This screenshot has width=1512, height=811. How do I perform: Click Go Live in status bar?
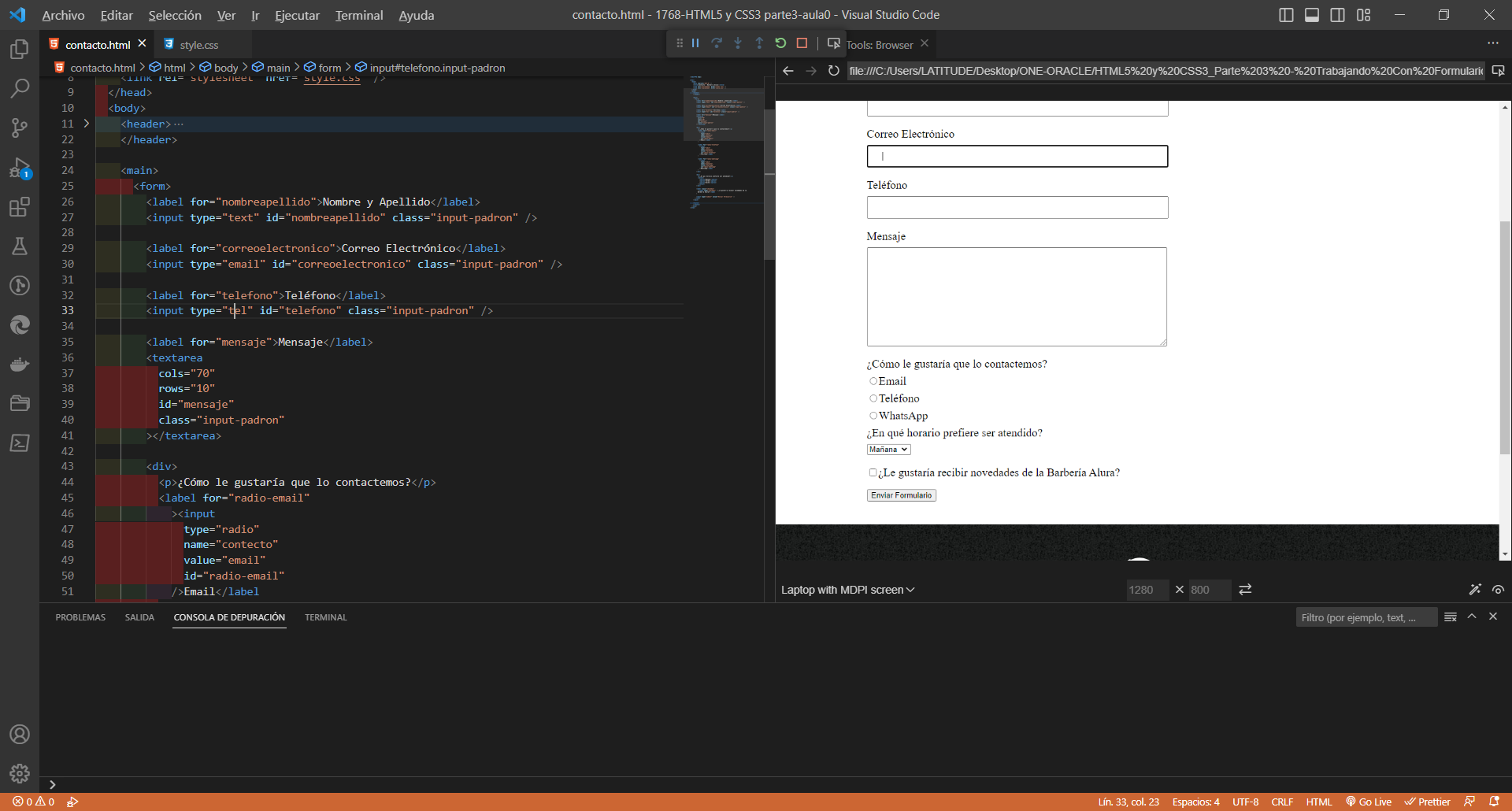point(1369,802)
